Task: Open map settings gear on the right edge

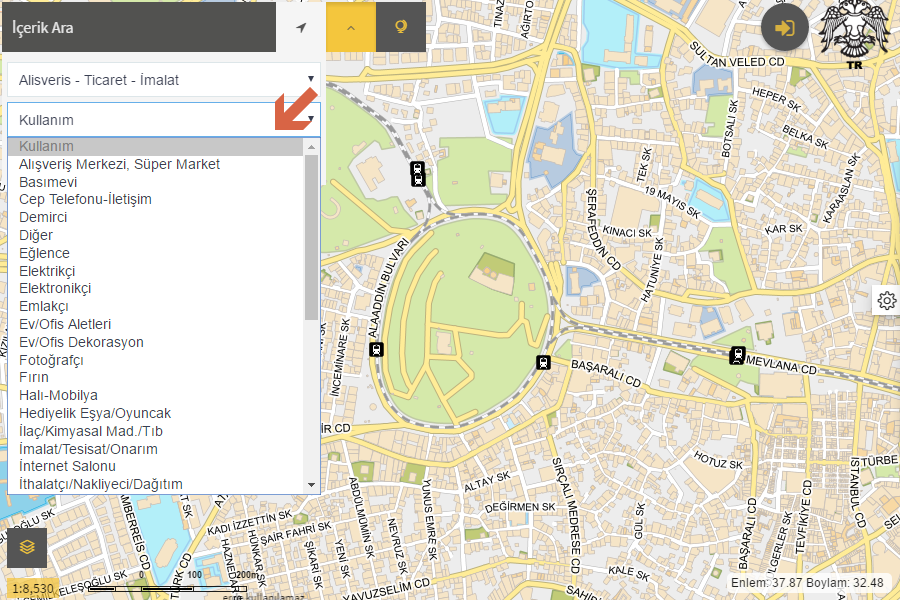Action: [886, 300]
